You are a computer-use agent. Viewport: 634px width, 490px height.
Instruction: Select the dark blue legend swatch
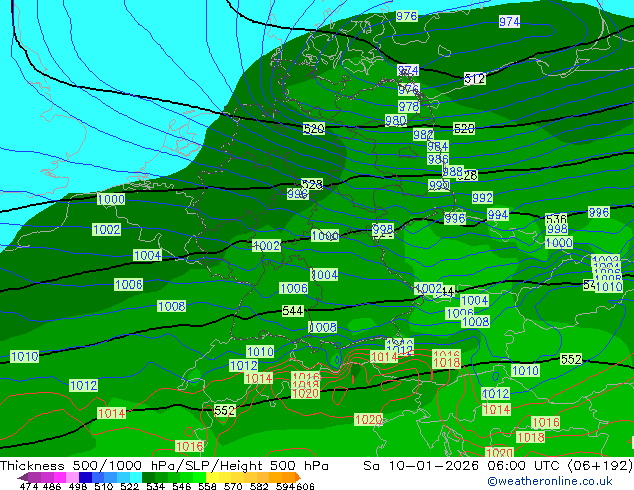point(85,477)
